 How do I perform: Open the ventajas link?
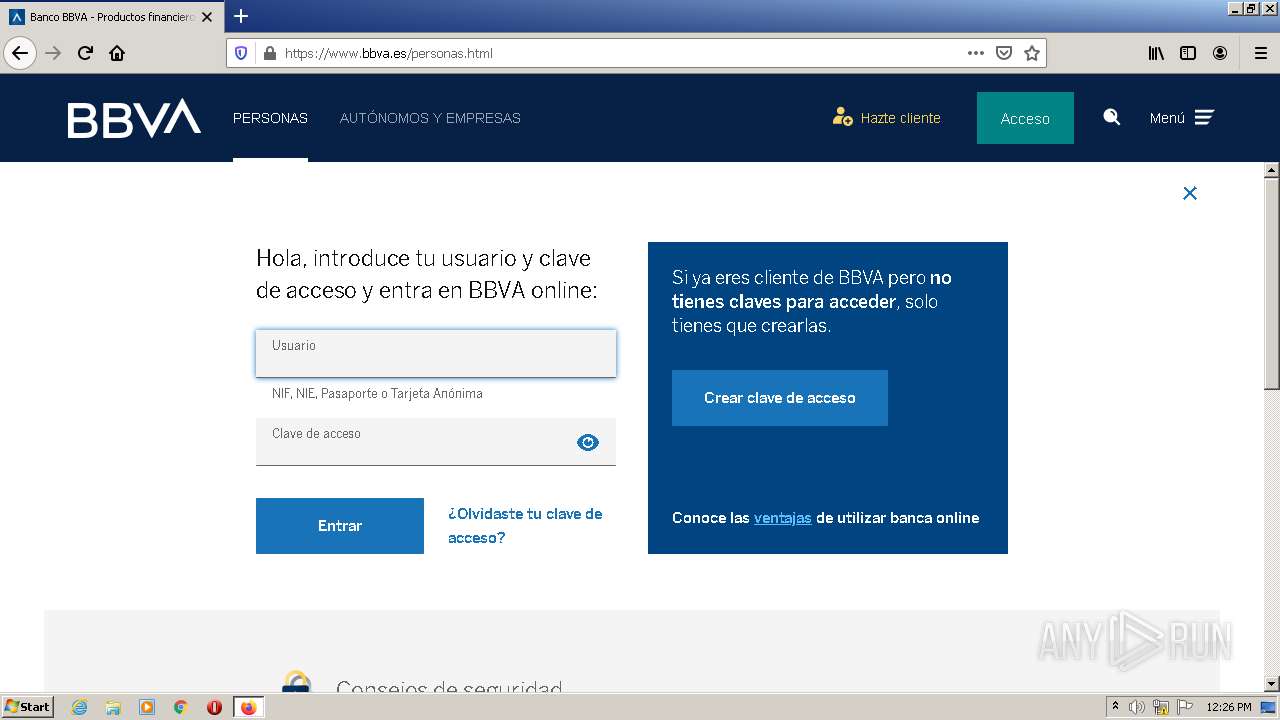click(782, 518)
